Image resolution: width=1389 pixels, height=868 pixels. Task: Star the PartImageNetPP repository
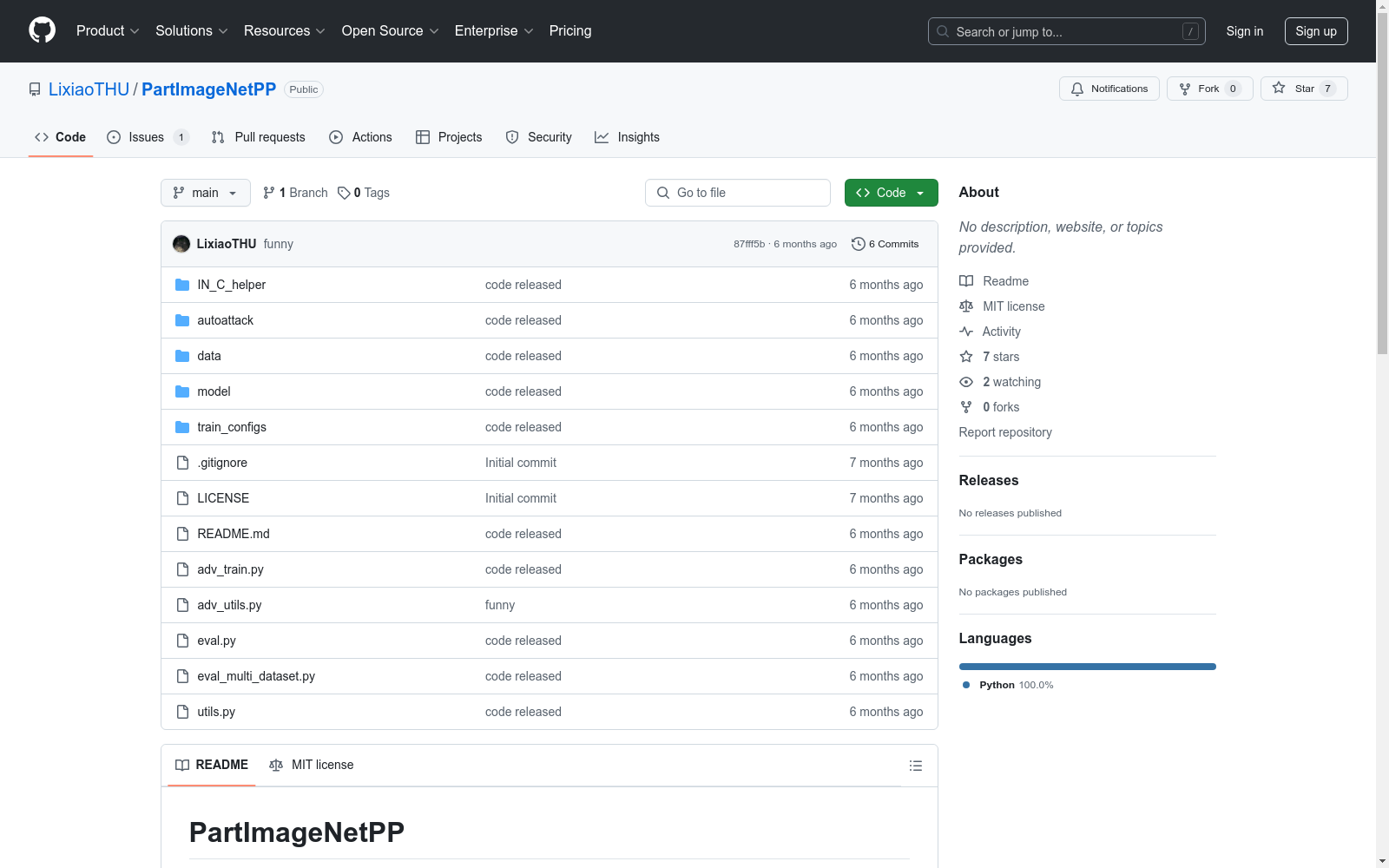click(1303, 89)
